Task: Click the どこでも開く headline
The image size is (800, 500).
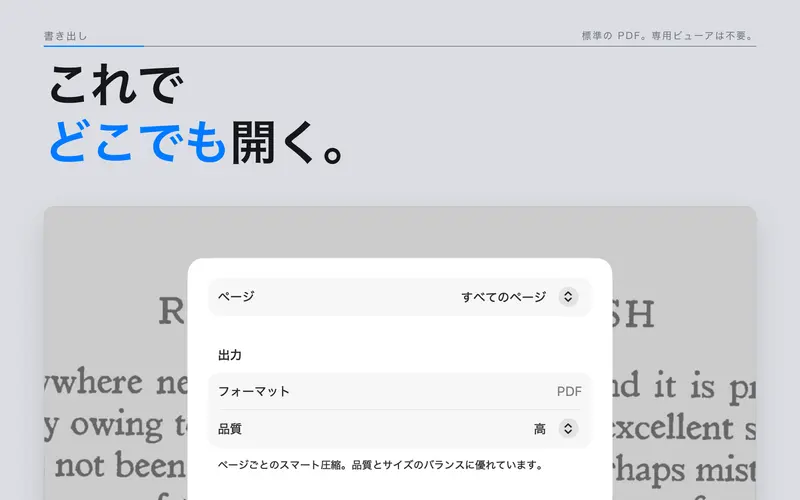Action: coord(198,142)
